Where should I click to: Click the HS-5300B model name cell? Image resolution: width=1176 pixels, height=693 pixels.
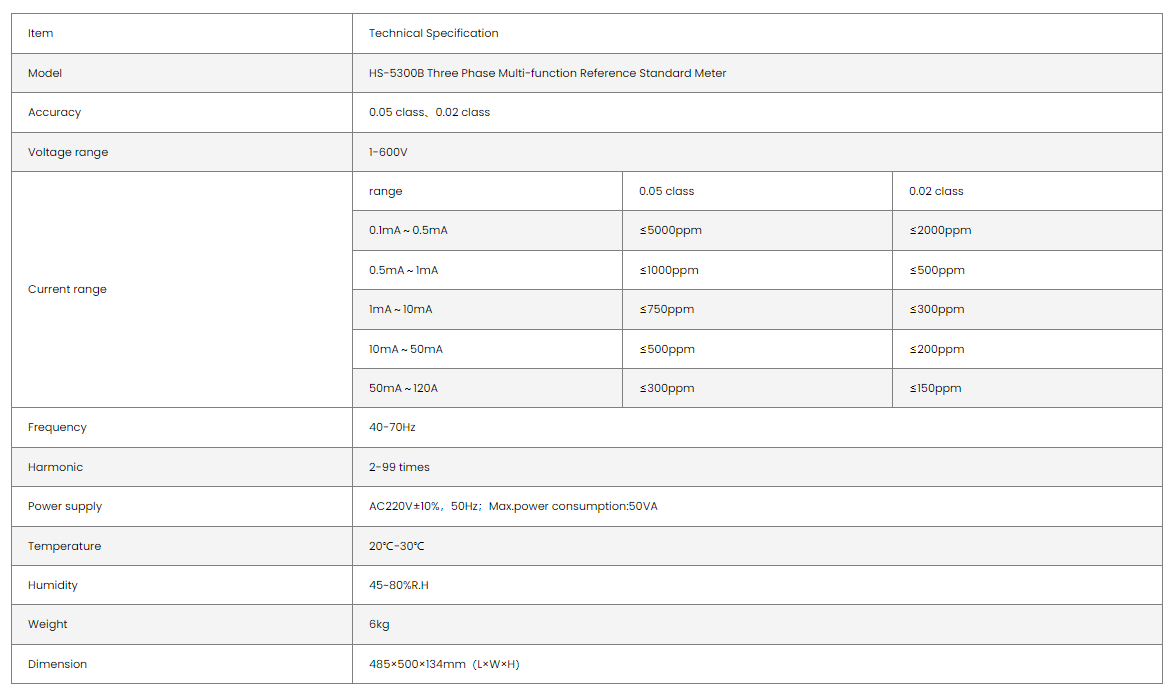[x=547, y=73]
